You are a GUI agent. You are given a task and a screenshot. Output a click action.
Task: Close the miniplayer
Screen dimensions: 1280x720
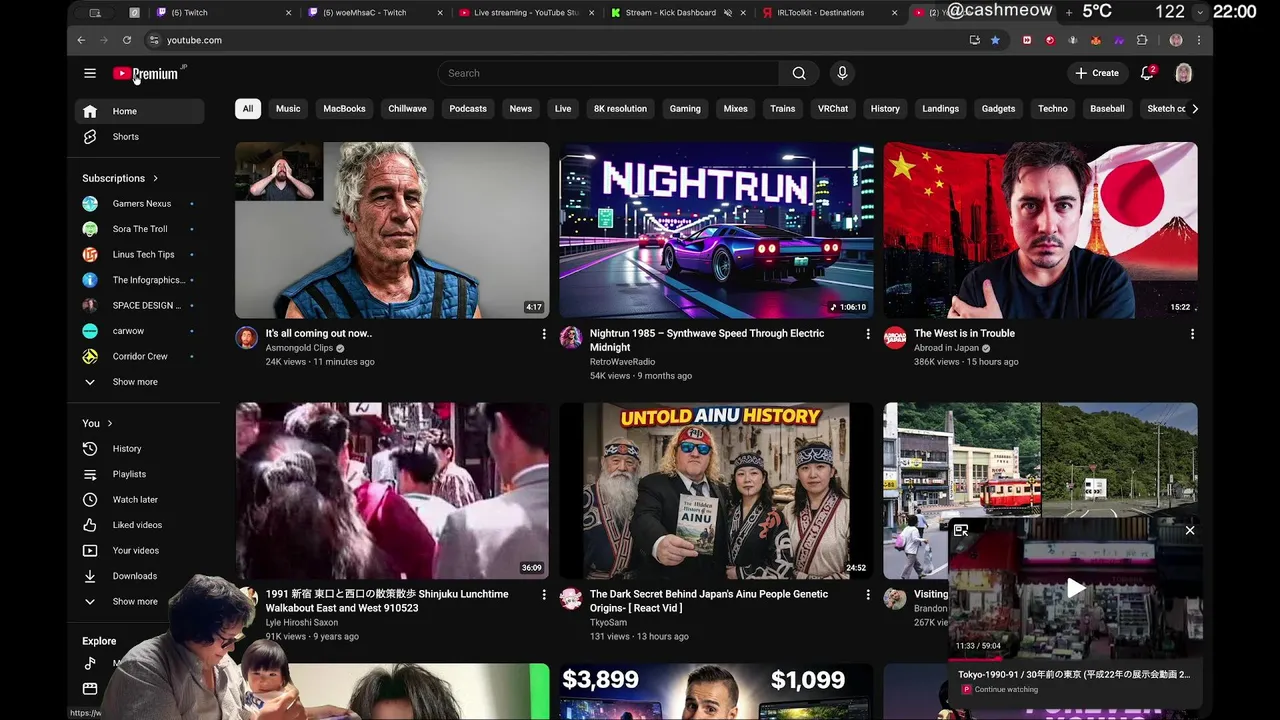[1190, 530]
